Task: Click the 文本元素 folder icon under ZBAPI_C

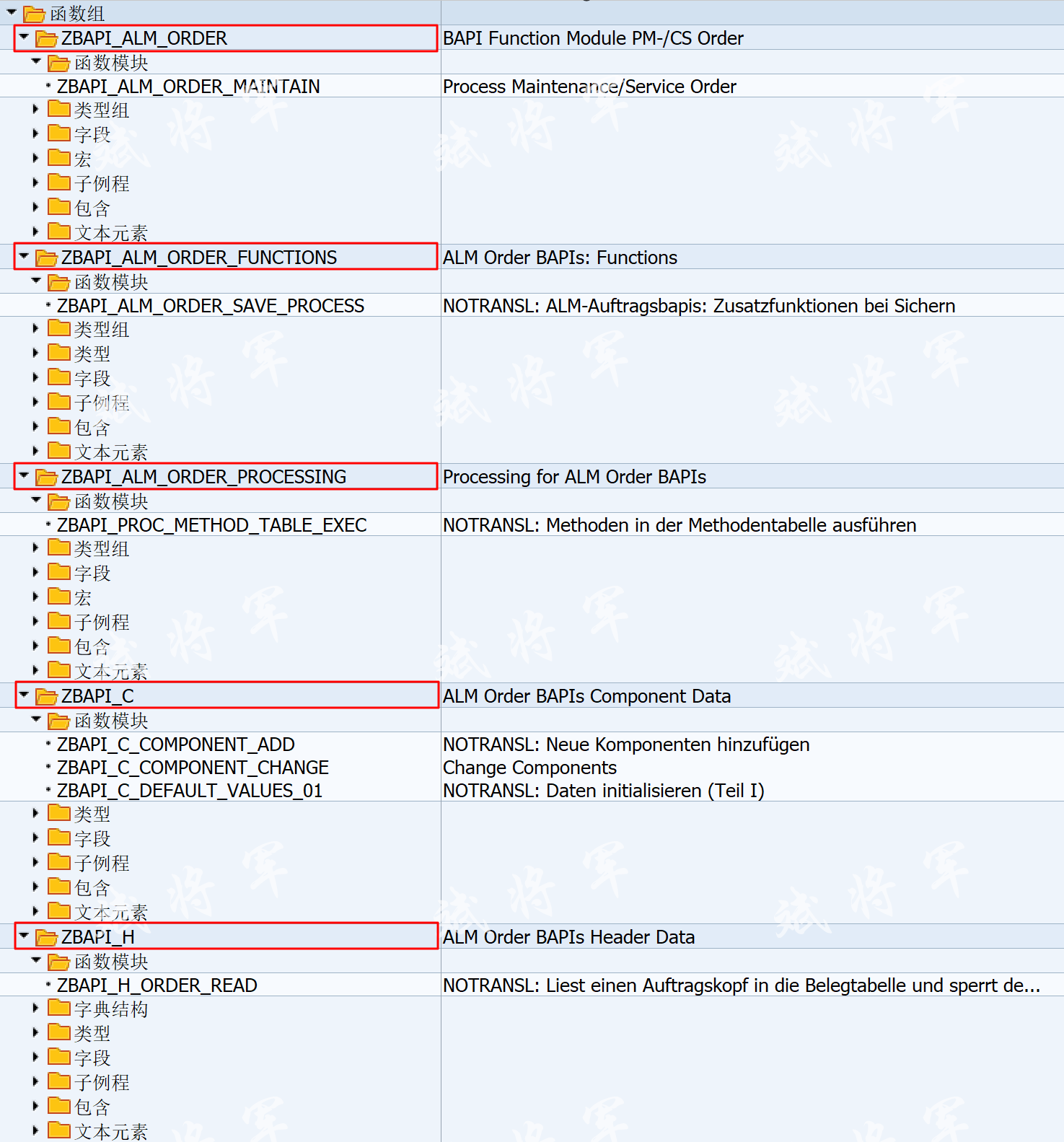Action: 58,911
